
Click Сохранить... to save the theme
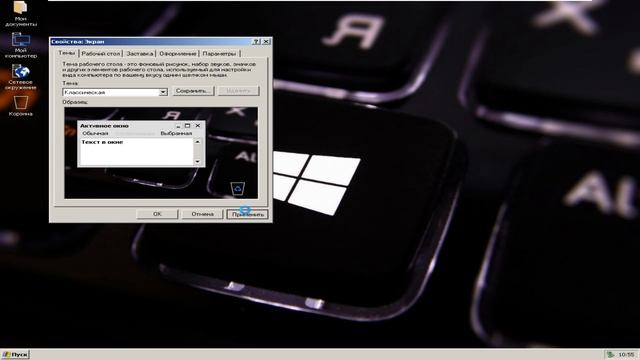[x=193, y=91]
